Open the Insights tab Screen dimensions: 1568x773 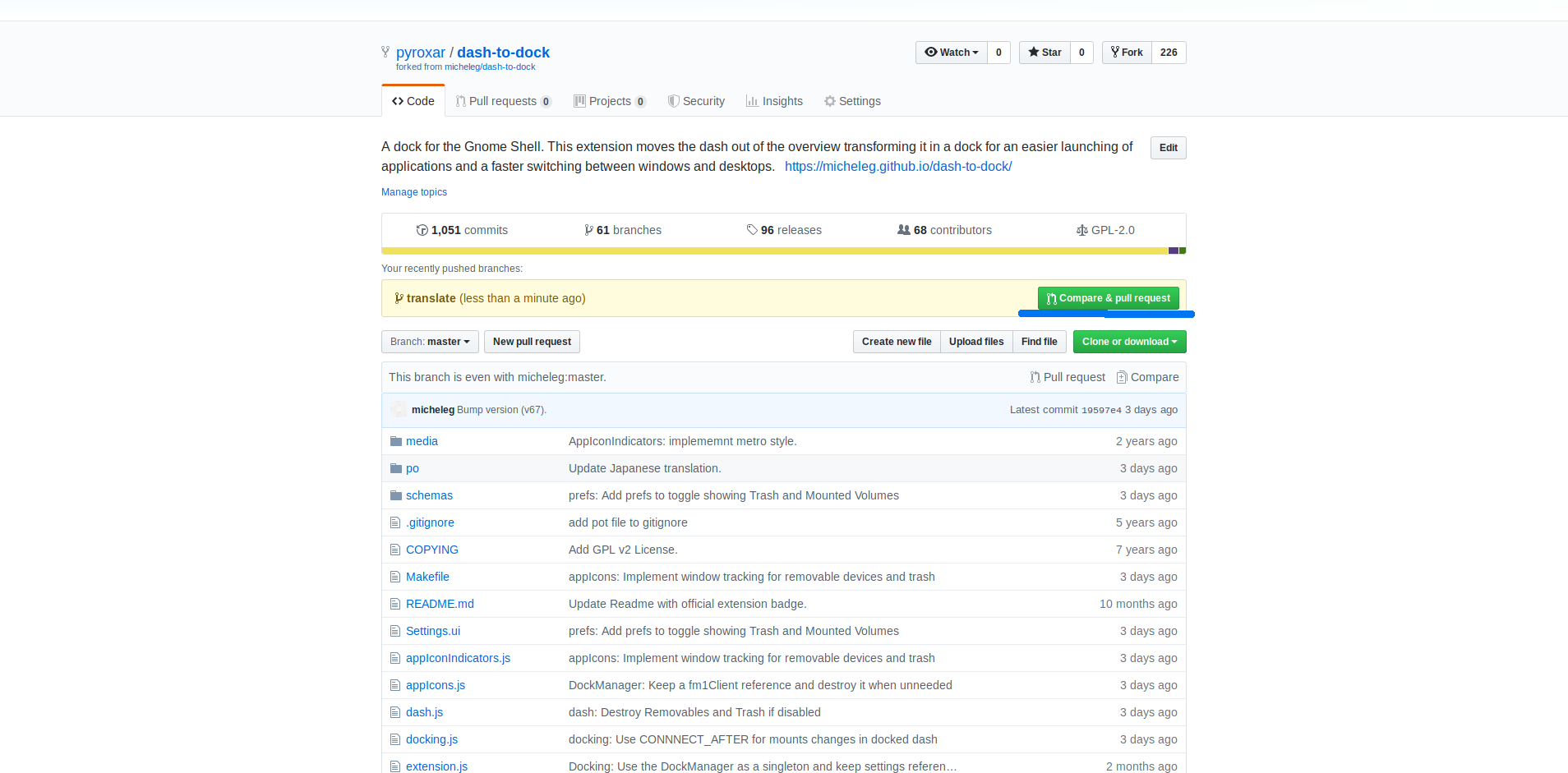pyautogui.click(x=774, y=101)
